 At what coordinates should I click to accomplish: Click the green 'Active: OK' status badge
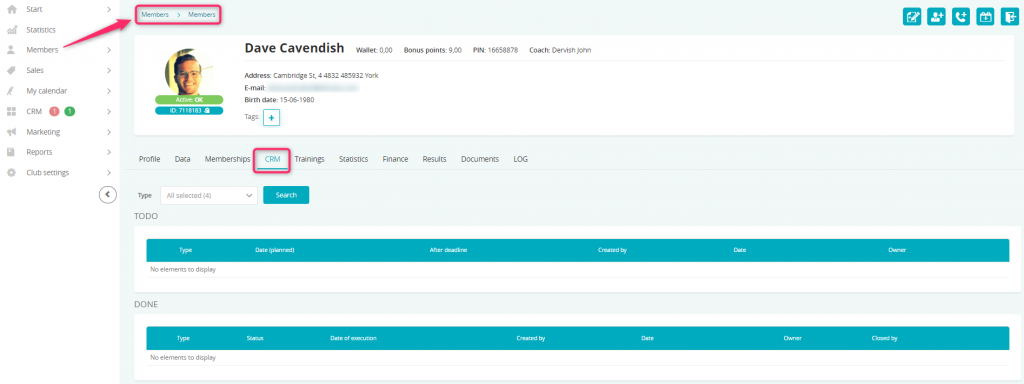point(189,100)
